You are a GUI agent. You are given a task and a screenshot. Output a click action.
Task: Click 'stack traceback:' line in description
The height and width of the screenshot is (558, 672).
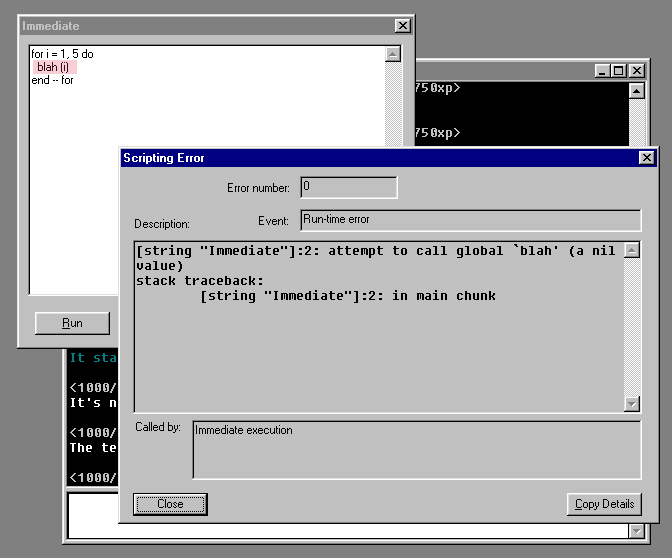[x=200, y=281]
